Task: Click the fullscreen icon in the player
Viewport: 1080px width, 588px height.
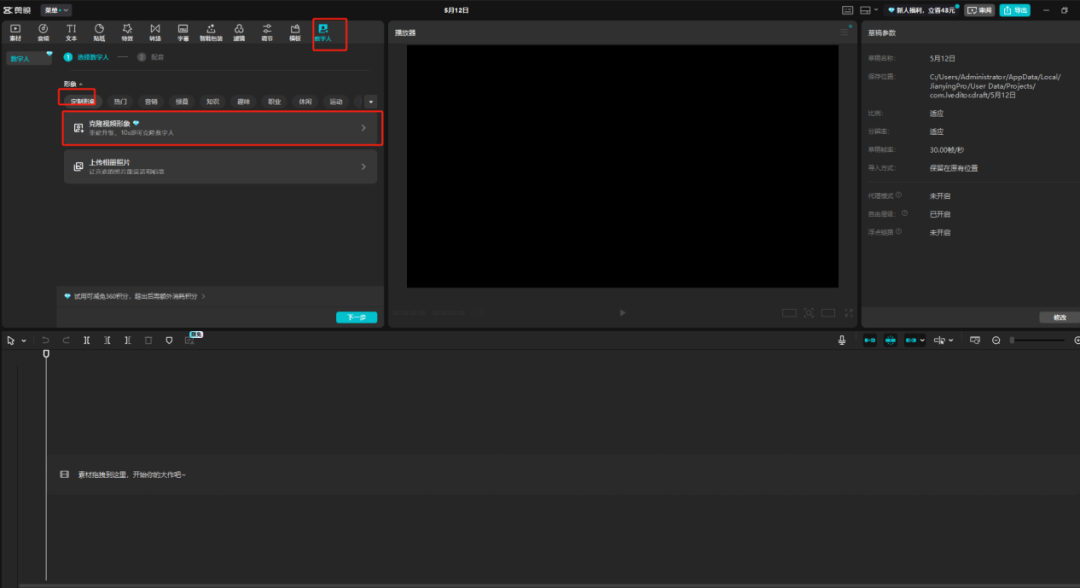Action: [848, 312]
